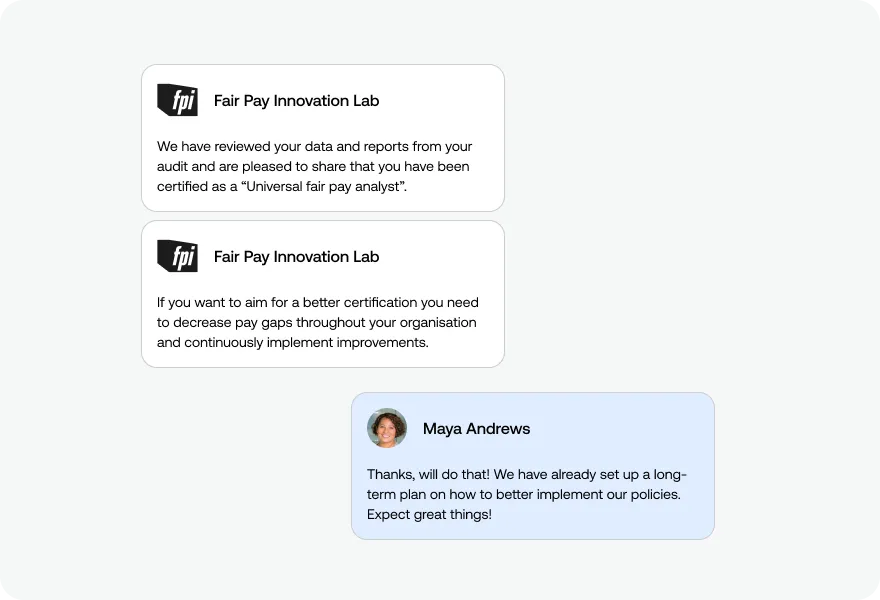Click the fpi logo above the audit certification message

[177, 100]
